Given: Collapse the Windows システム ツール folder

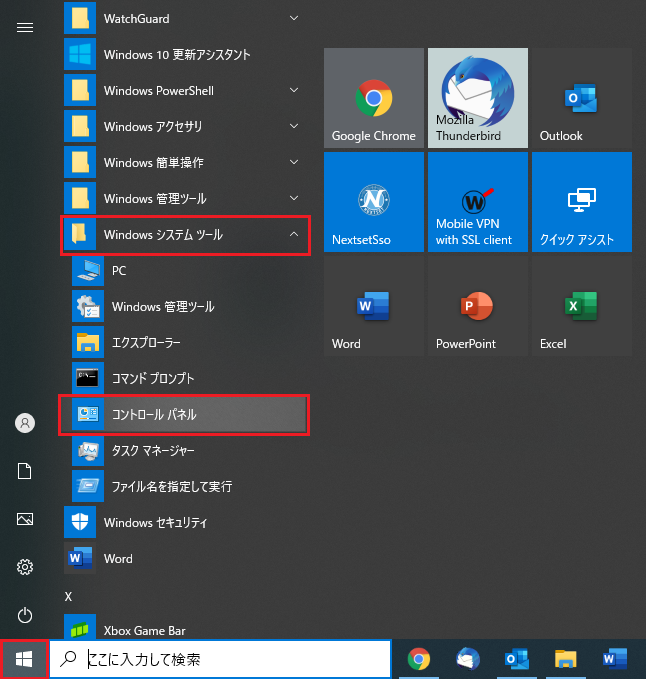Looking at the screenshot, I should (185, 235).
